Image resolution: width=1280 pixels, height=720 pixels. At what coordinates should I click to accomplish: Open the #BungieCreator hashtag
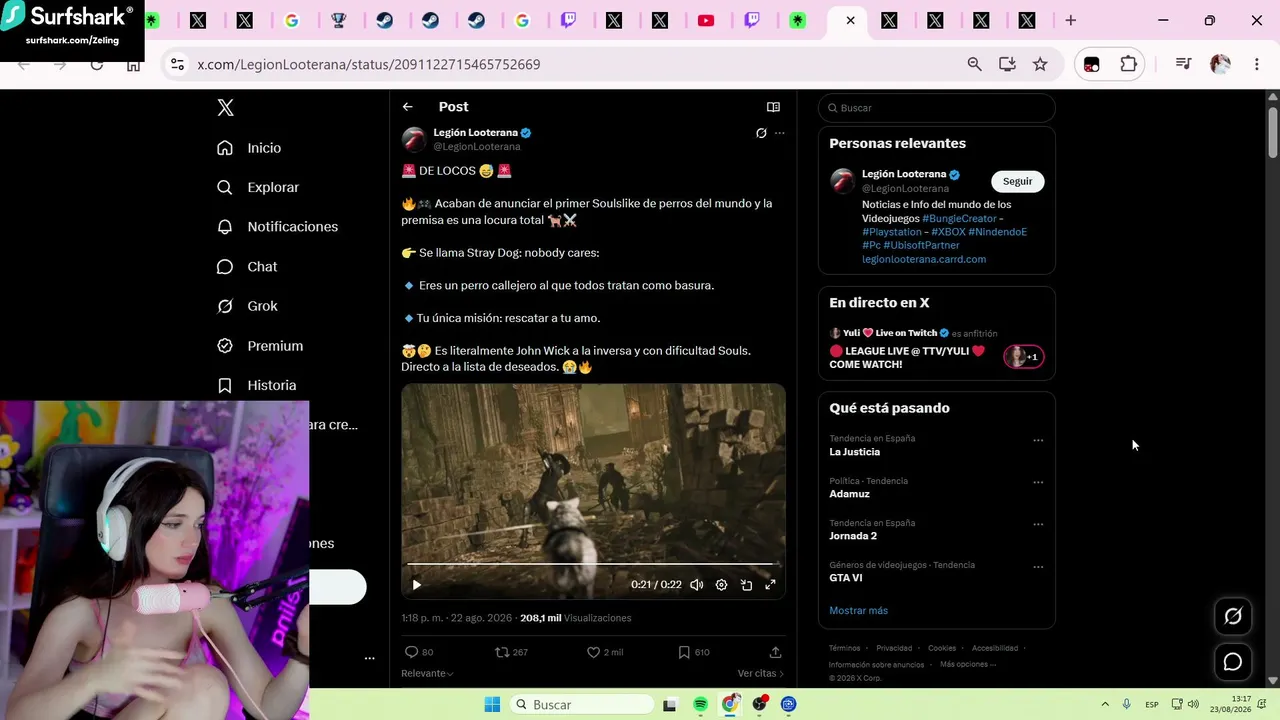(959, 218)
